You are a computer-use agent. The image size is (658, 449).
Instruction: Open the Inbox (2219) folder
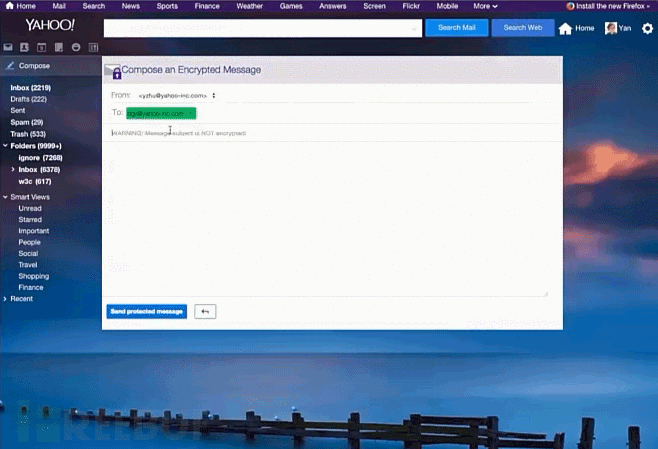(x=31, y=88)
